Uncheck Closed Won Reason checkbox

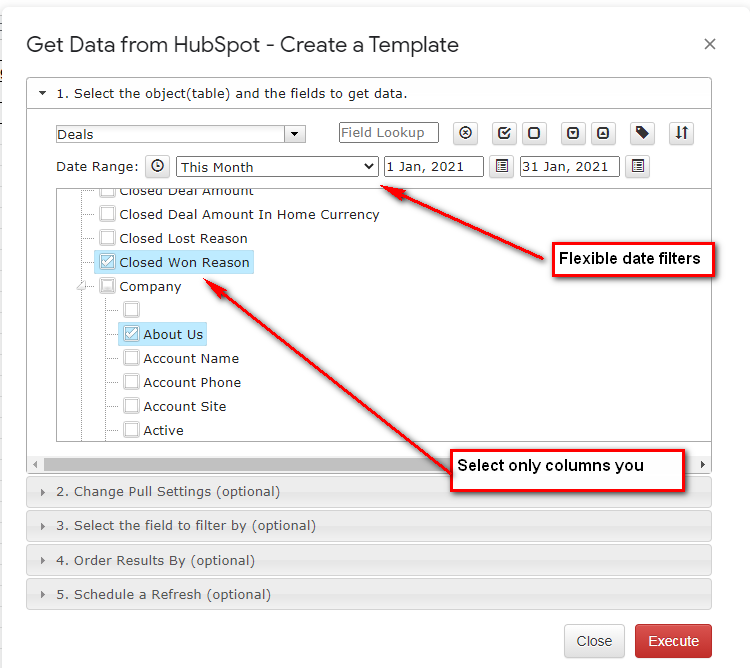(x=108, y=262)
